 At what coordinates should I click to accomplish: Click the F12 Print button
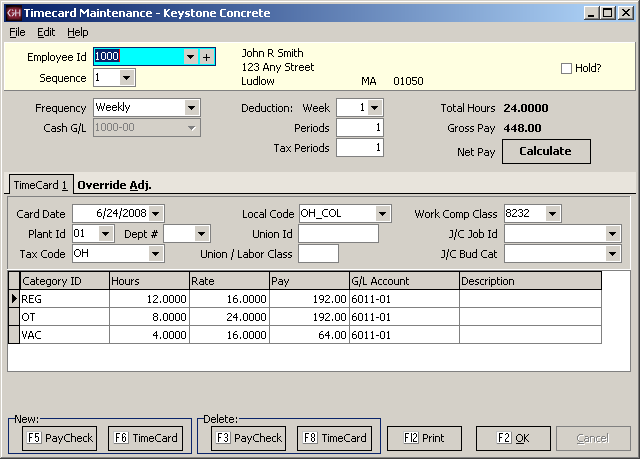(425, 438)
